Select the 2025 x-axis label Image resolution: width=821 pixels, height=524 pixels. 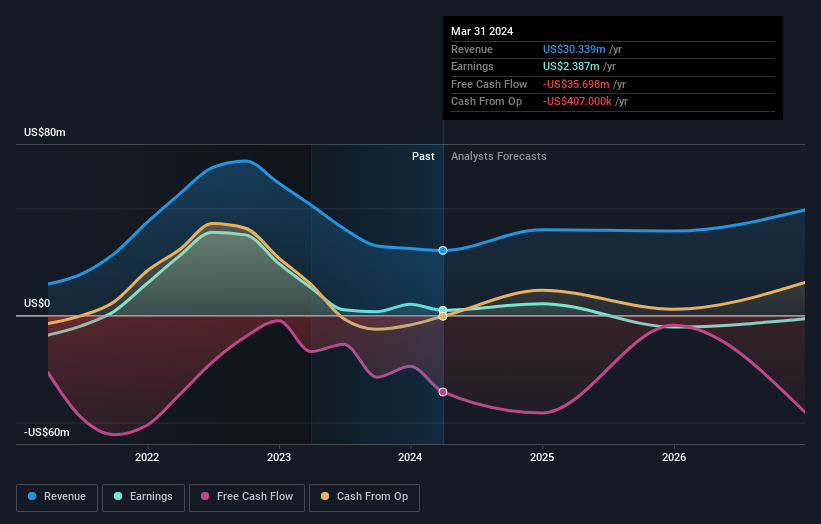pyautogui.click(x=542, y=458)
